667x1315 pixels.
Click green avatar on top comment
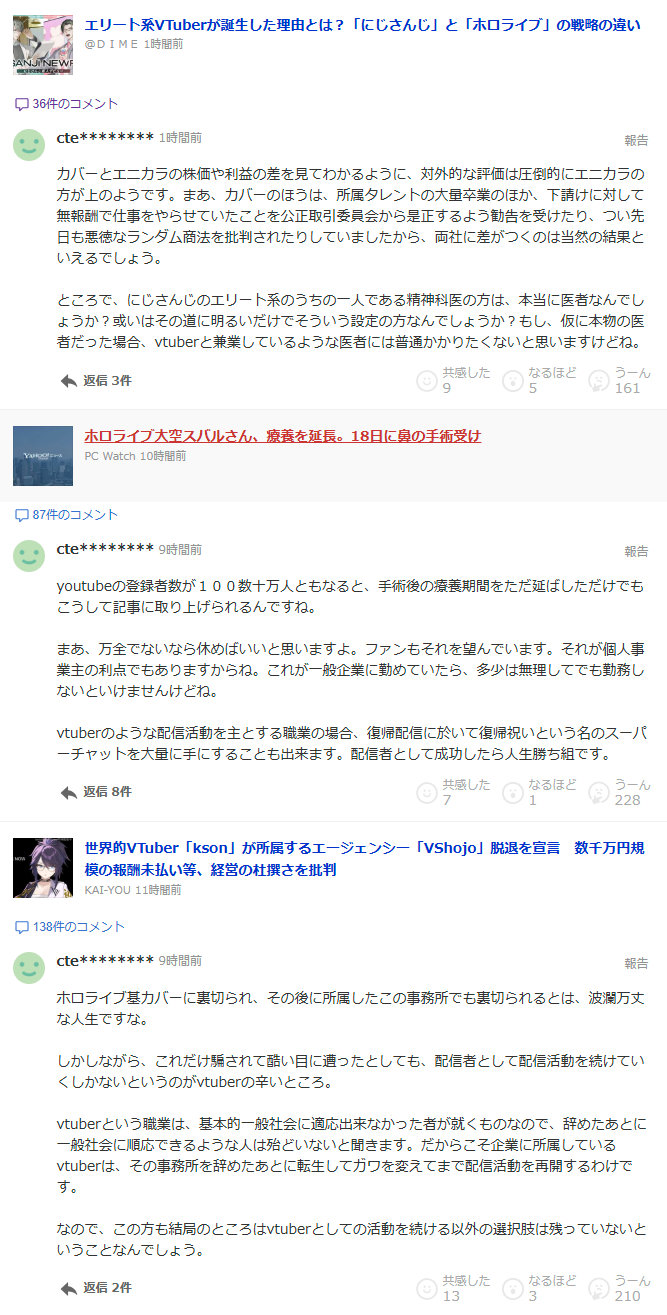coord(29,144)
